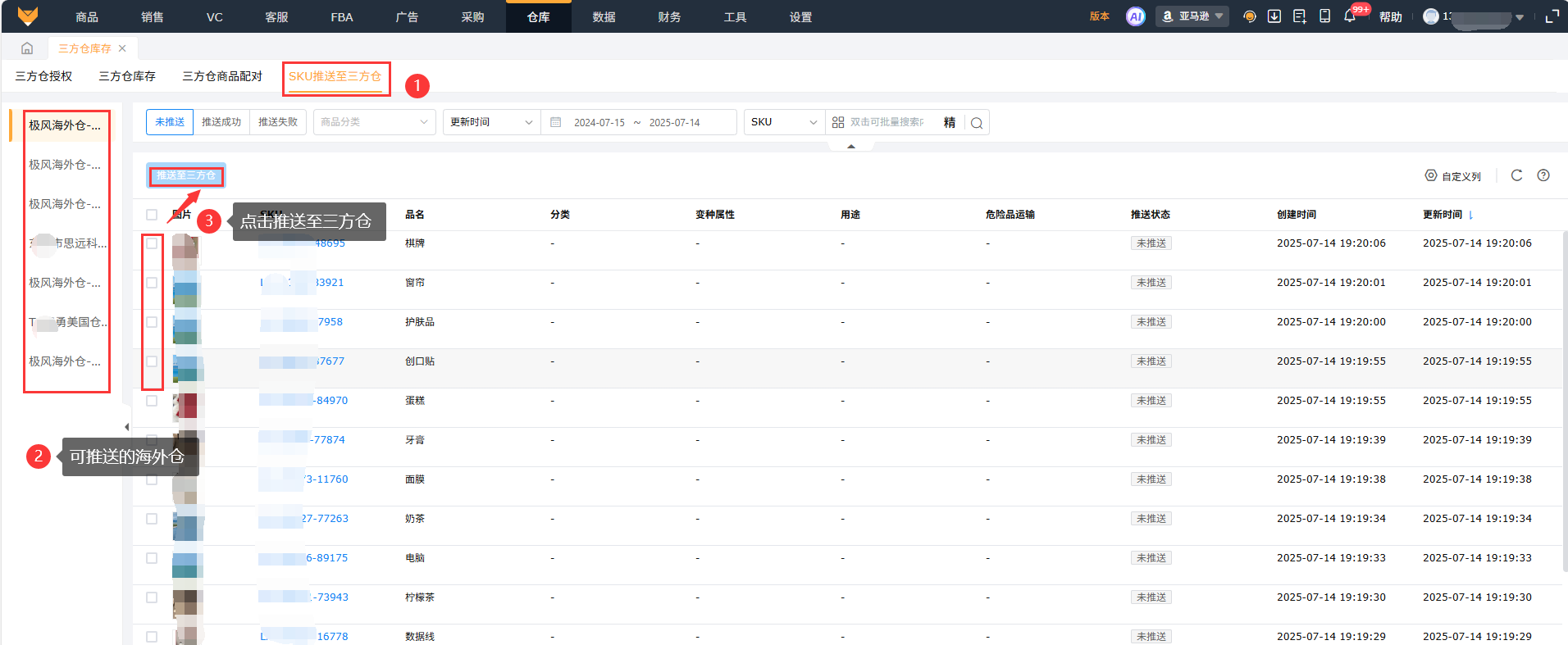Open the 更新时间 date type dropdown
This screenshot has width=1568, height=645.
point(490,122)
